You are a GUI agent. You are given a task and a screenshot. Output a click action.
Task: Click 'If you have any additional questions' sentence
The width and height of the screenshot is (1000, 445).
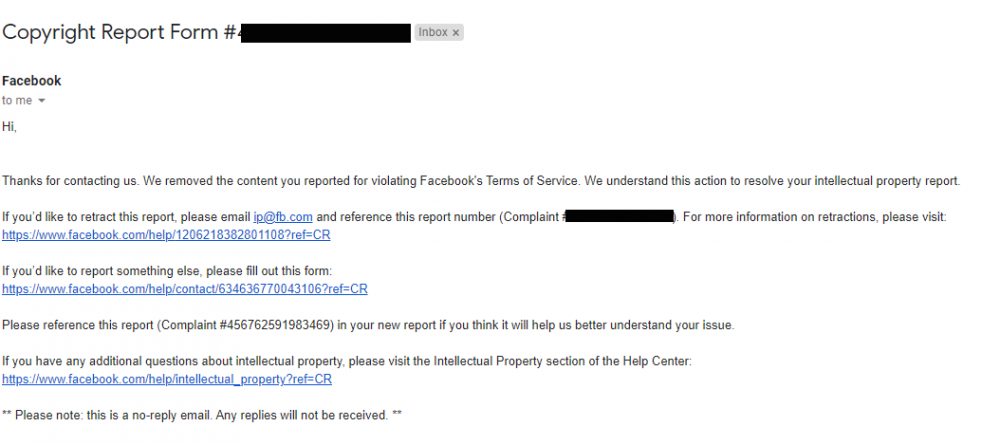347,361
